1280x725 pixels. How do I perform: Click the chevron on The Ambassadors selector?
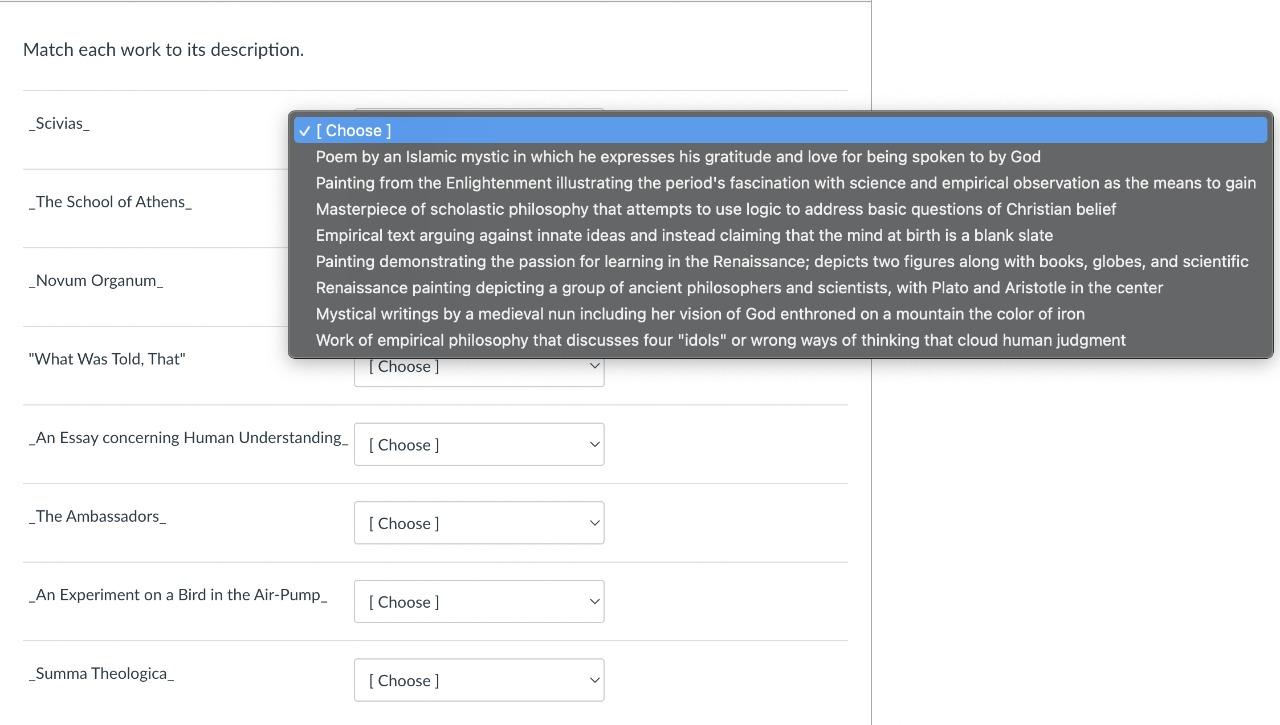click(592, 523)
